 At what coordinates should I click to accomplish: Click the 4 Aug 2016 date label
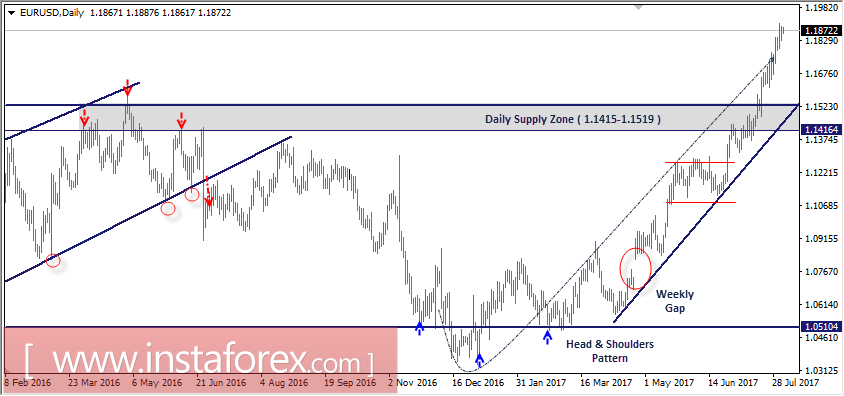click(x=285, y=383)
